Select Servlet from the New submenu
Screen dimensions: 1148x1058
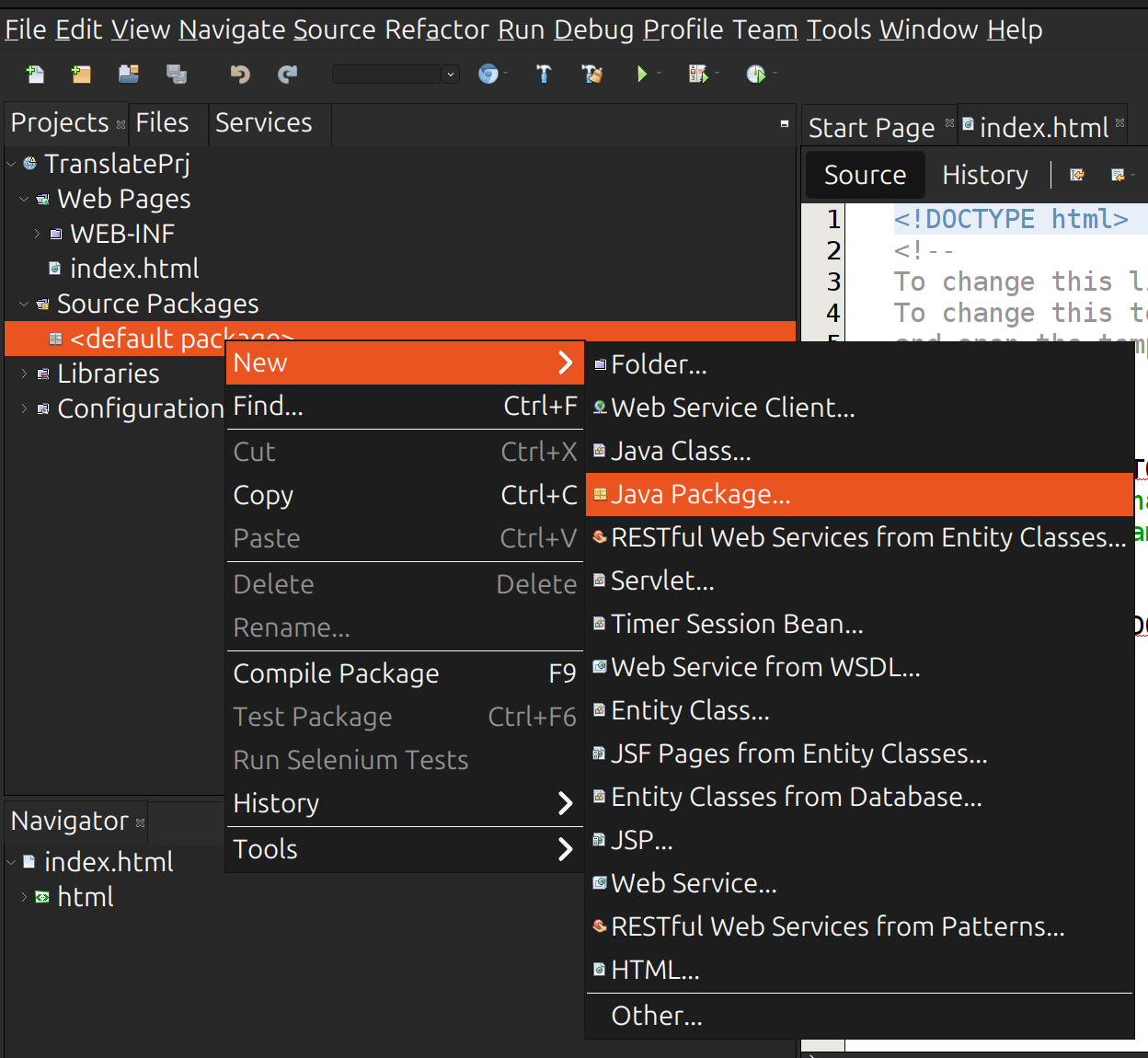662,581
